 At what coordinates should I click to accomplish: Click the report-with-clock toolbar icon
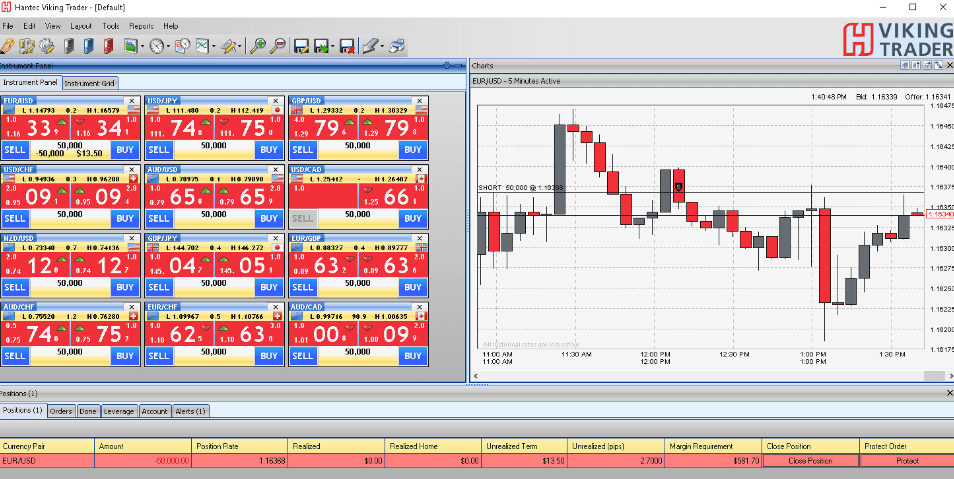[183, 46]
